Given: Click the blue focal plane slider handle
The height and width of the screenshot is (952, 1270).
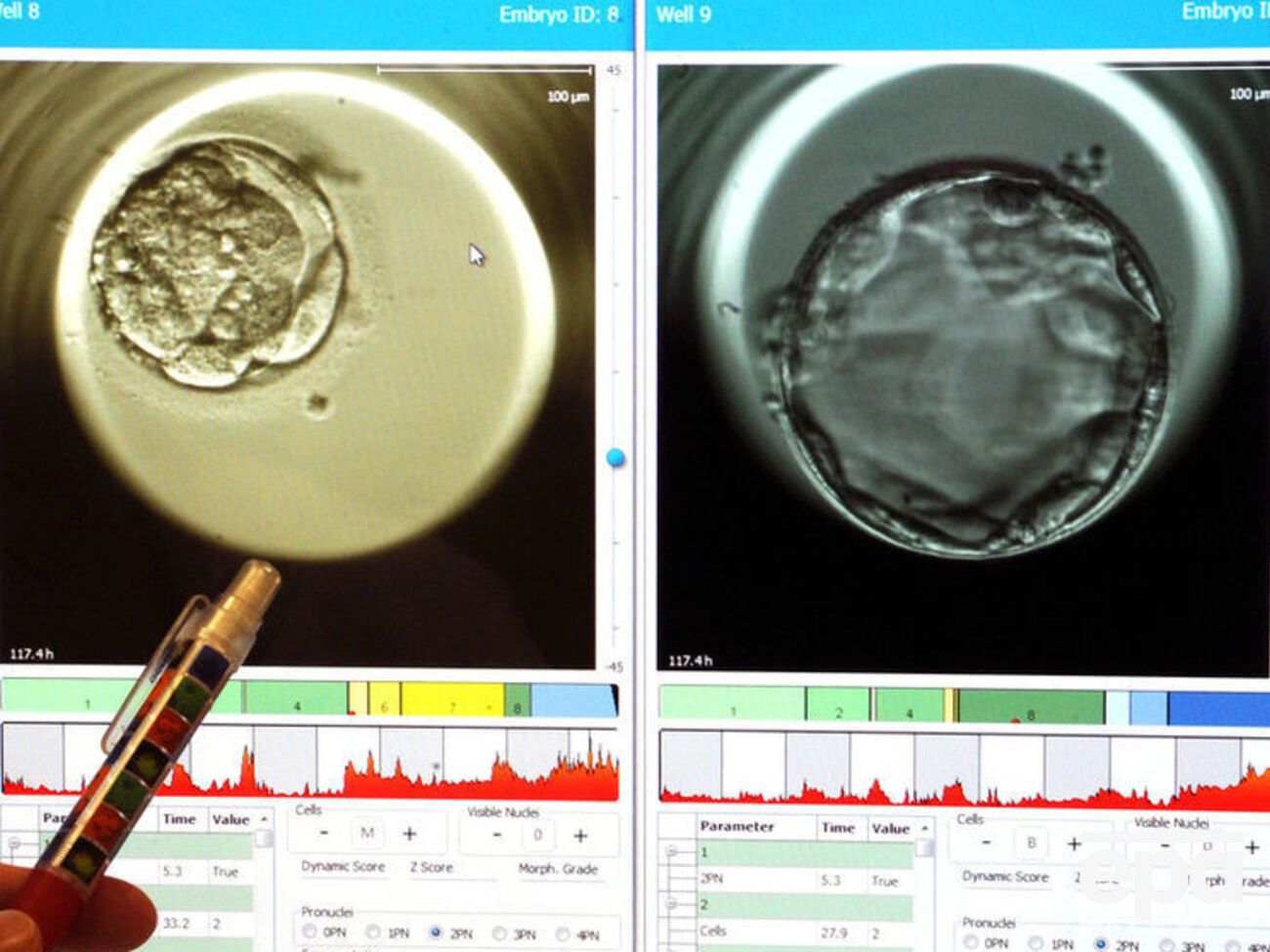Looking at the screenshot, I should point(615,457).
